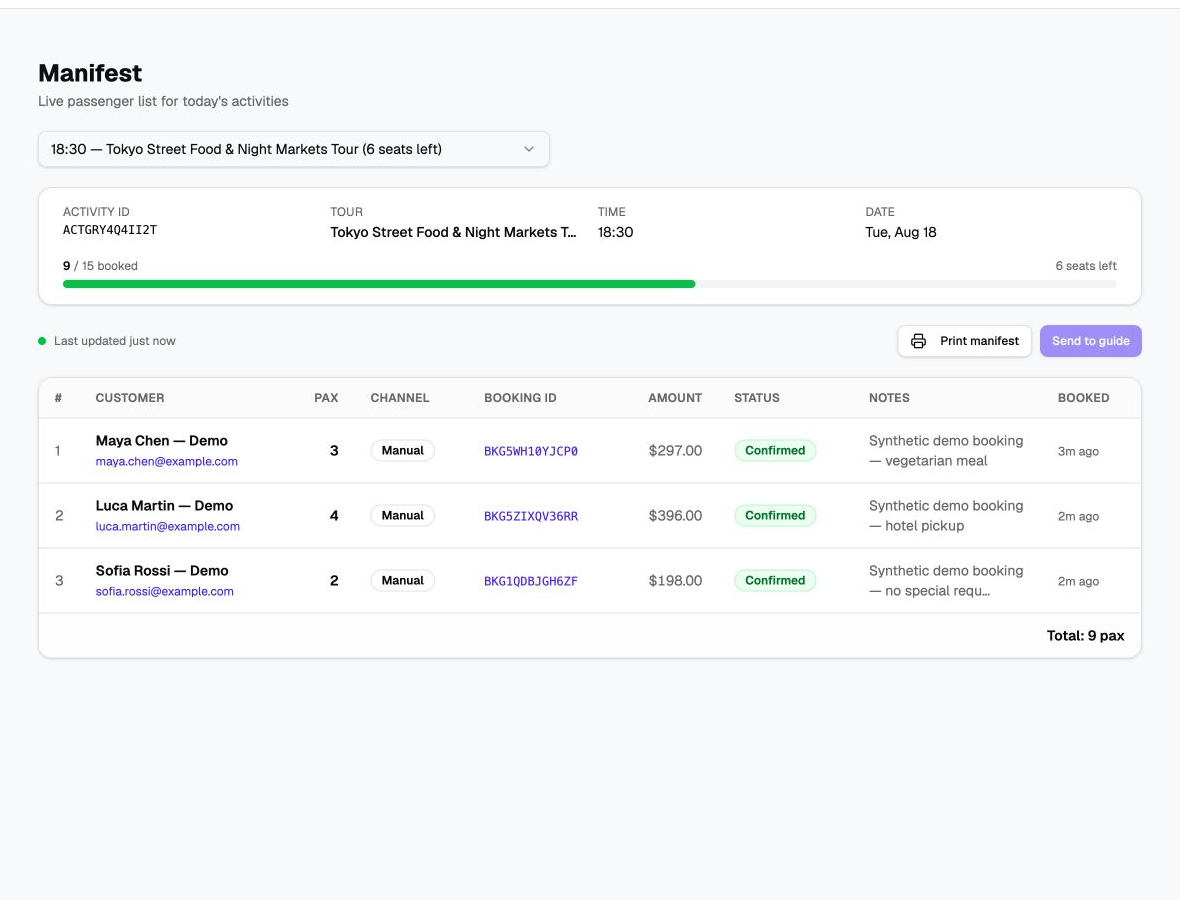Click the 2m ago time in Luca Martin's row

(1078, 516)
